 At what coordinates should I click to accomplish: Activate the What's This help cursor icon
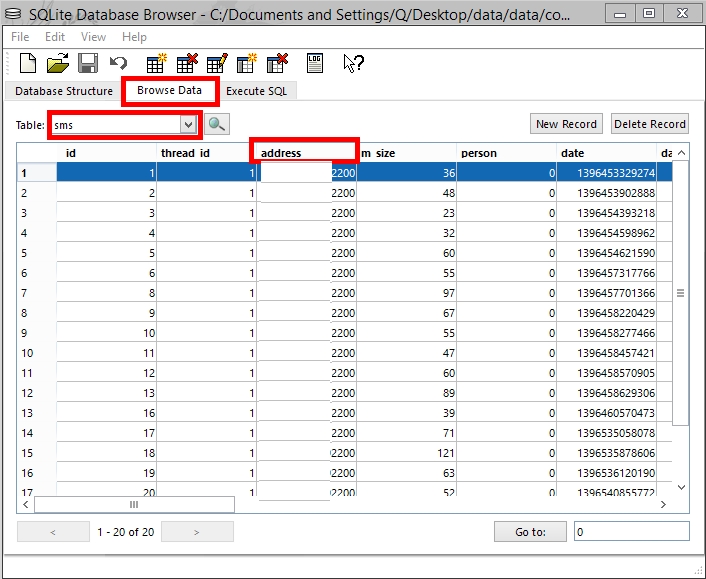(353, 63)
